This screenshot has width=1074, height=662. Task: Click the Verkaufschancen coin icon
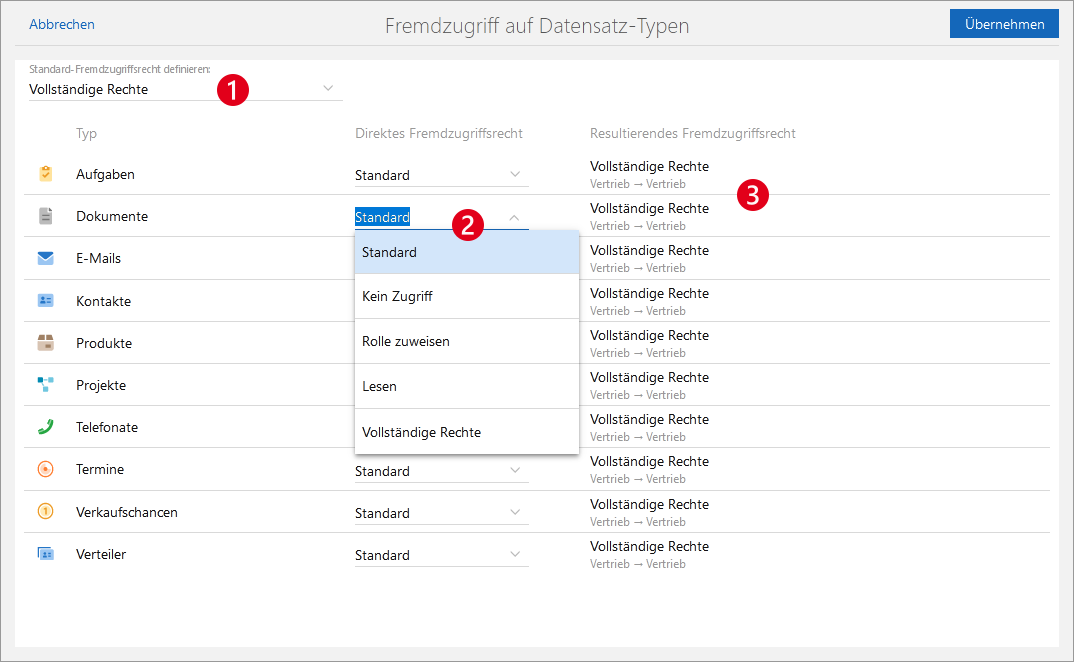(45, 512)
